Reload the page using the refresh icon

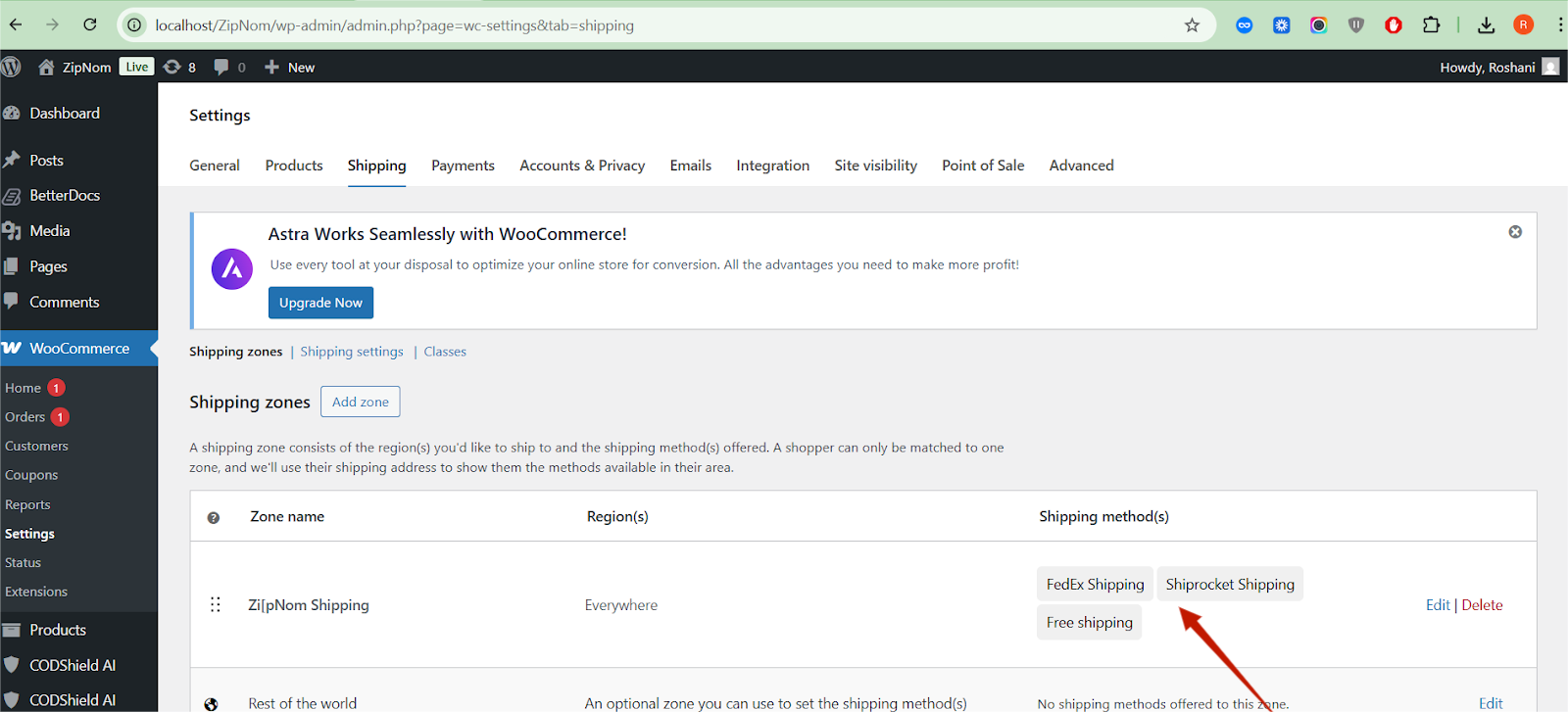coord(90,25)
